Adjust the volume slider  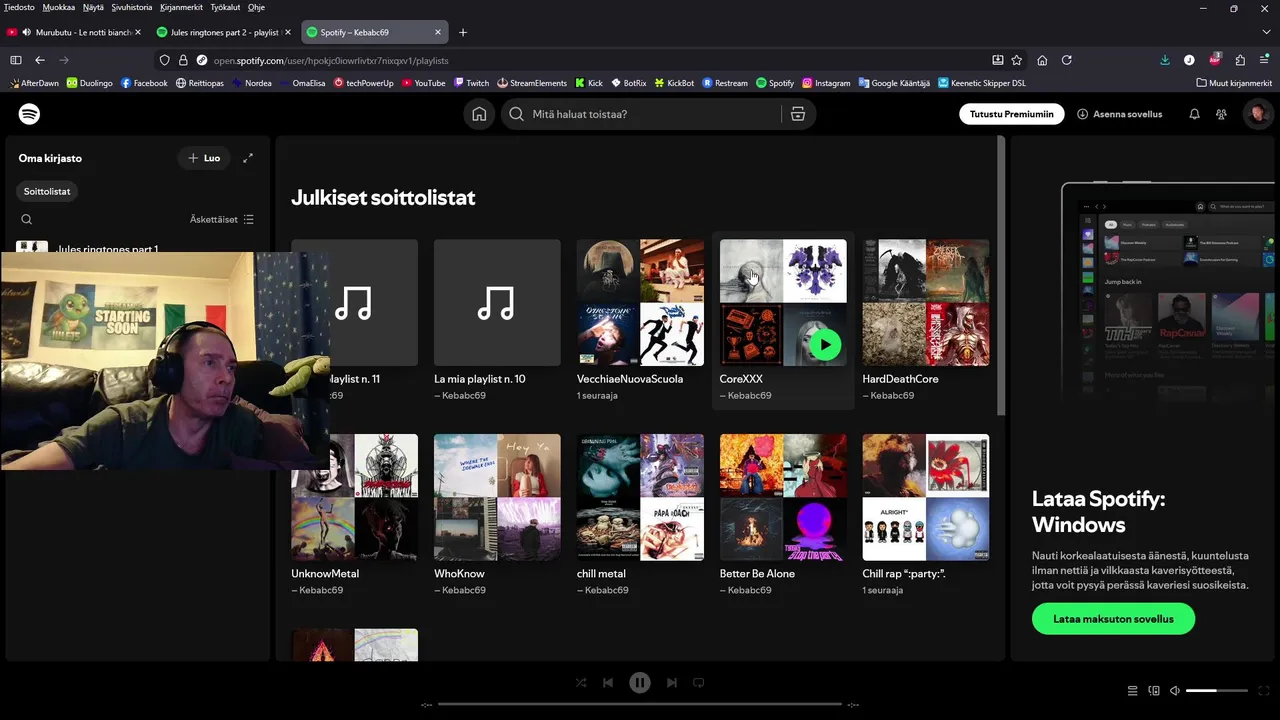(x=1217, y=691)
